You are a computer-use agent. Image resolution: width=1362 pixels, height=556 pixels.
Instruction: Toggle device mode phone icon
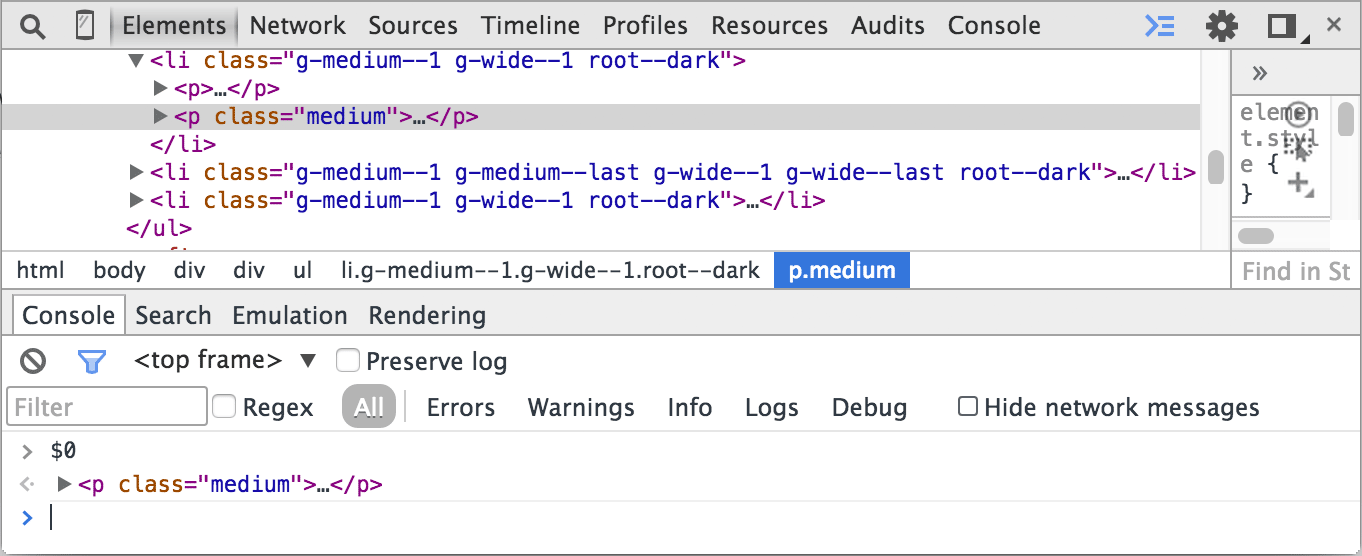click(x=85, y=26)
